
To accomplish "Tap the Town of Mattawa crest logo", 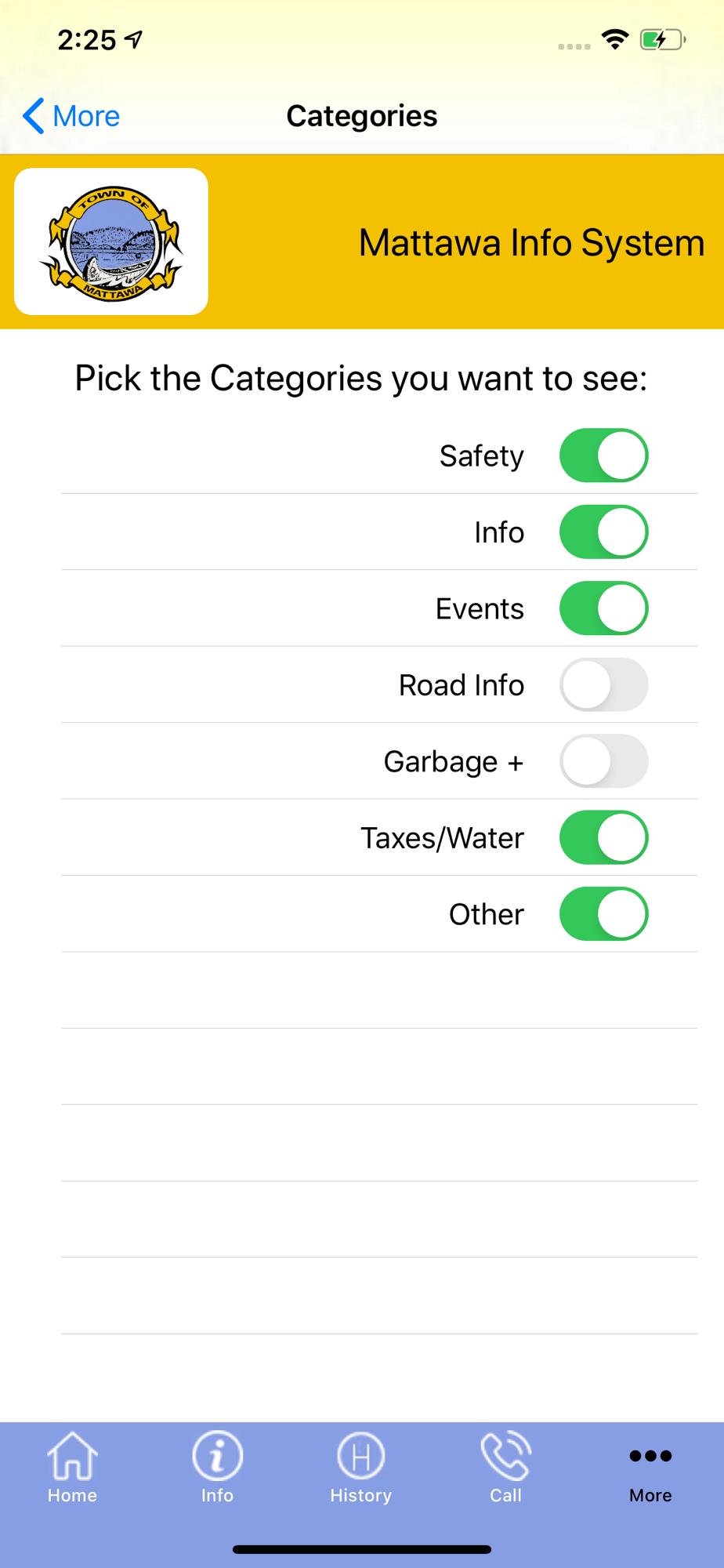I will coord(111,241).
